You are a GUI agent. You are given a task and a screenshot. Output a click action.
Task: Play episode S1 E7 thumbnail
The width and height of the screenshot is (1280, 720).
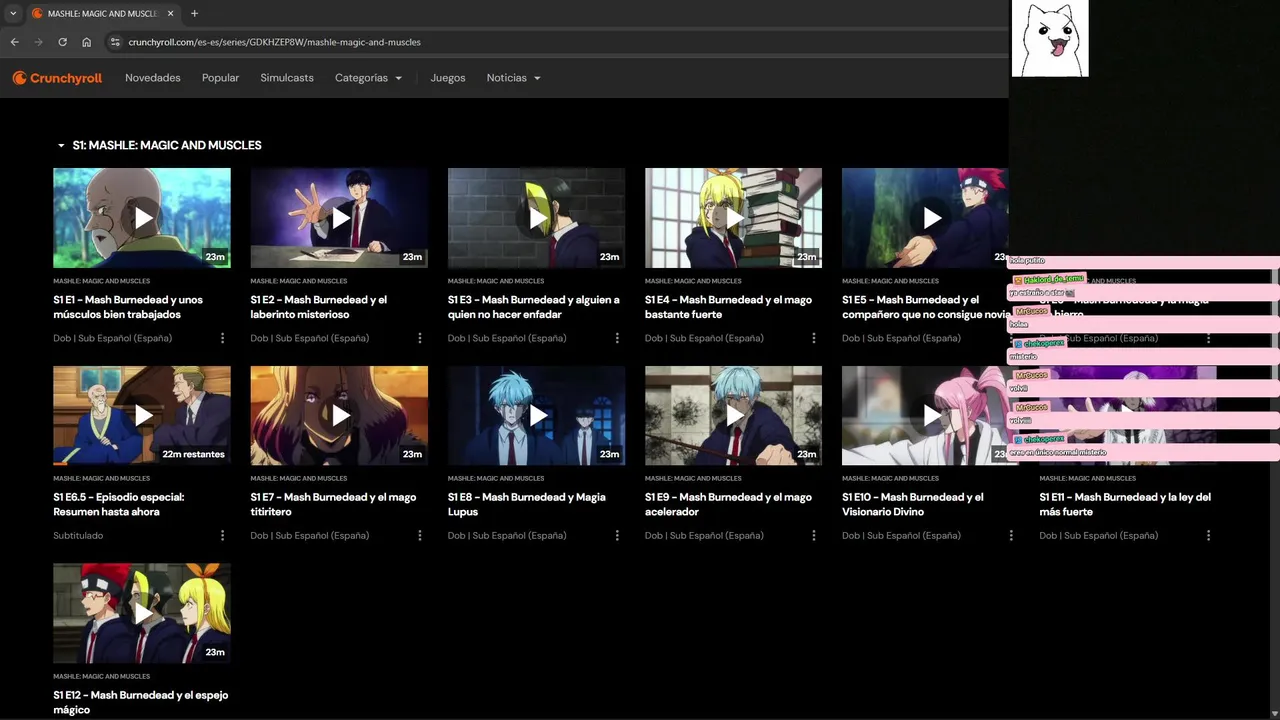339,415
